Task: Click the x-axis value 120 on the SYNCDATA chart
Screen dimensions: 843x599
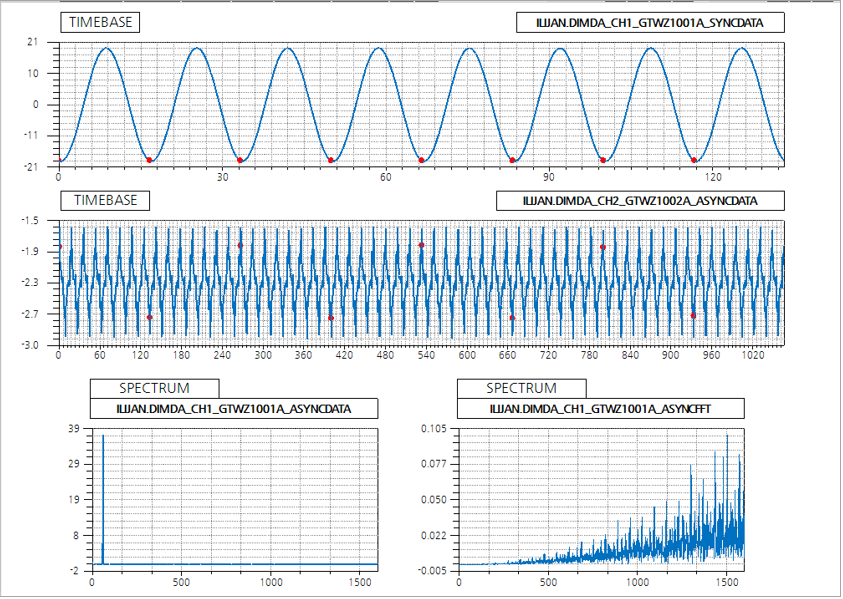Action: [713, 177]
